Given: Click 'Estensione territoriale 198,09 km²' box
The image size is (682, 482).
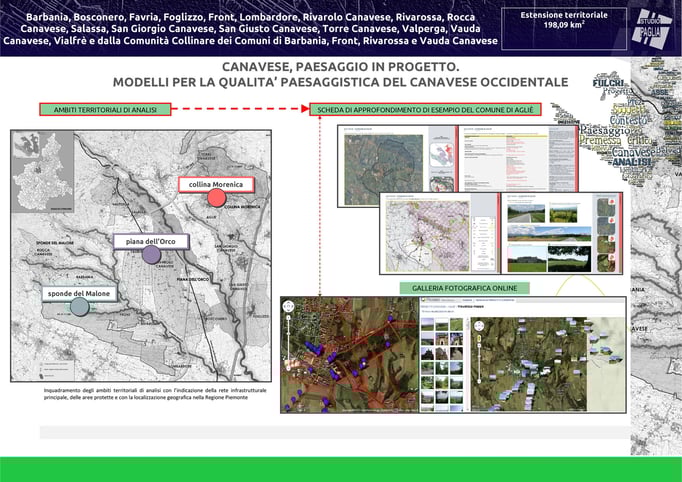Looking at the screenshot, I should (564, 28).
